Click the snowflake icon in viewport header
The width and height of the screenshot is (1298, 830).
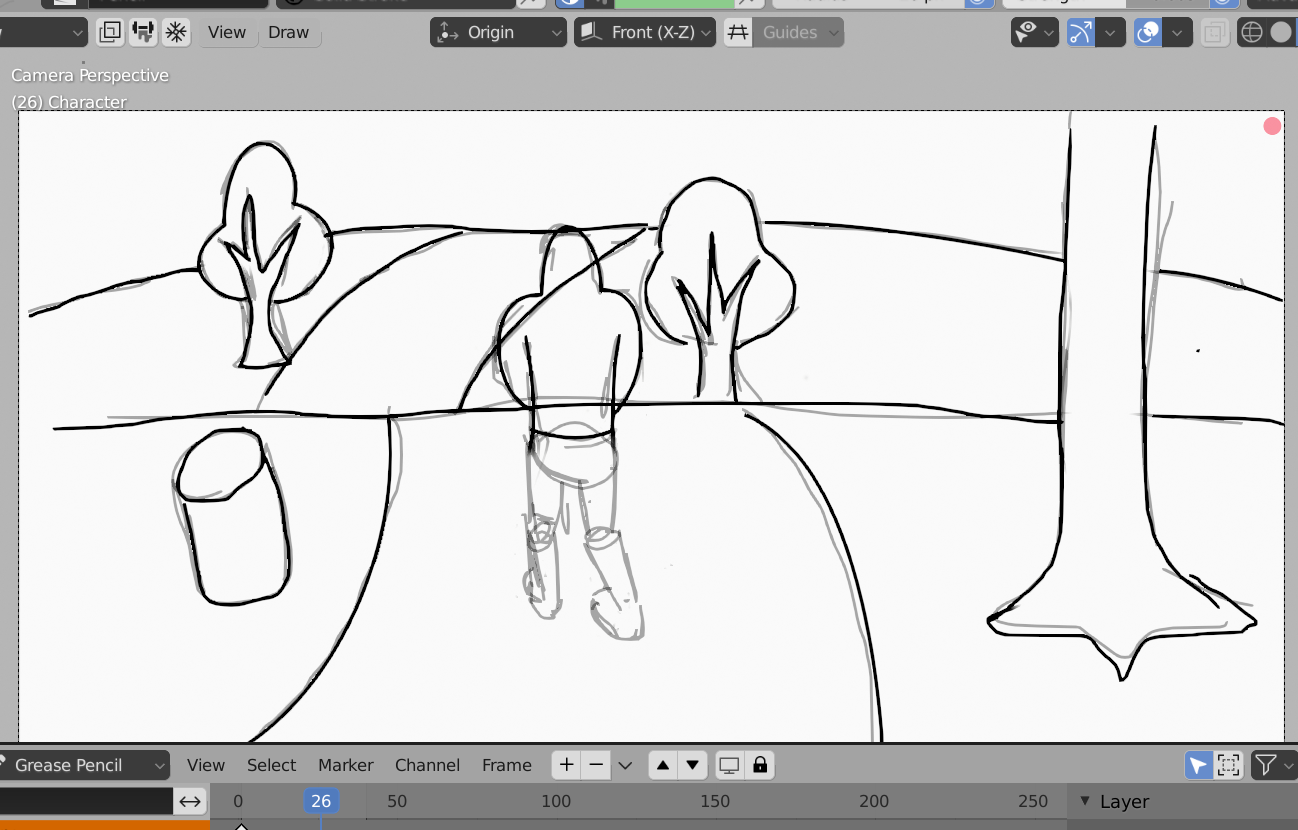point(176,32)
